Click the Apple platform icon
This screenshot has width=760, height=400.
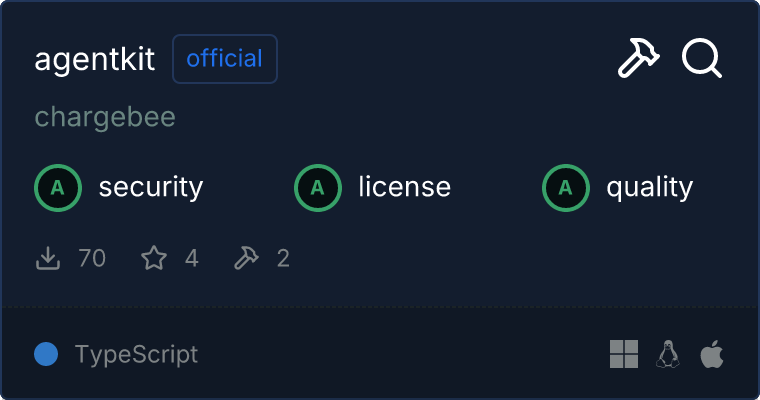(711, 354)
